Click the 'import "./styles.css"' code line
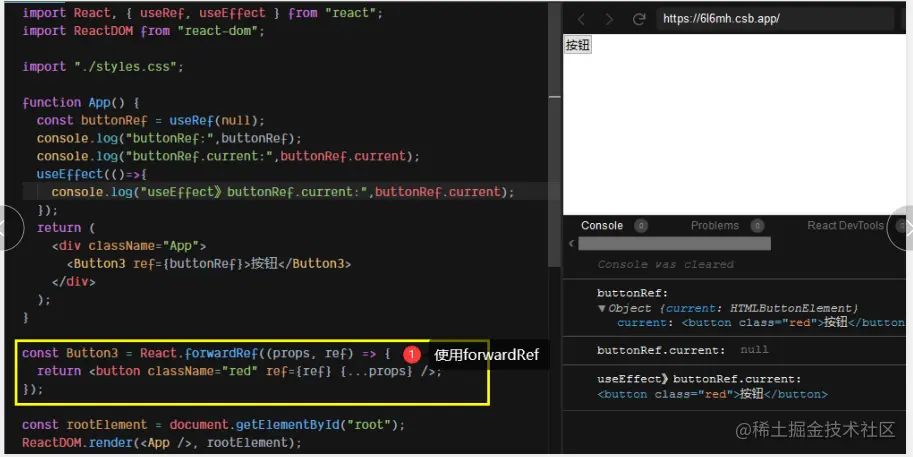The image size is (913, 457). coord(103,66)
